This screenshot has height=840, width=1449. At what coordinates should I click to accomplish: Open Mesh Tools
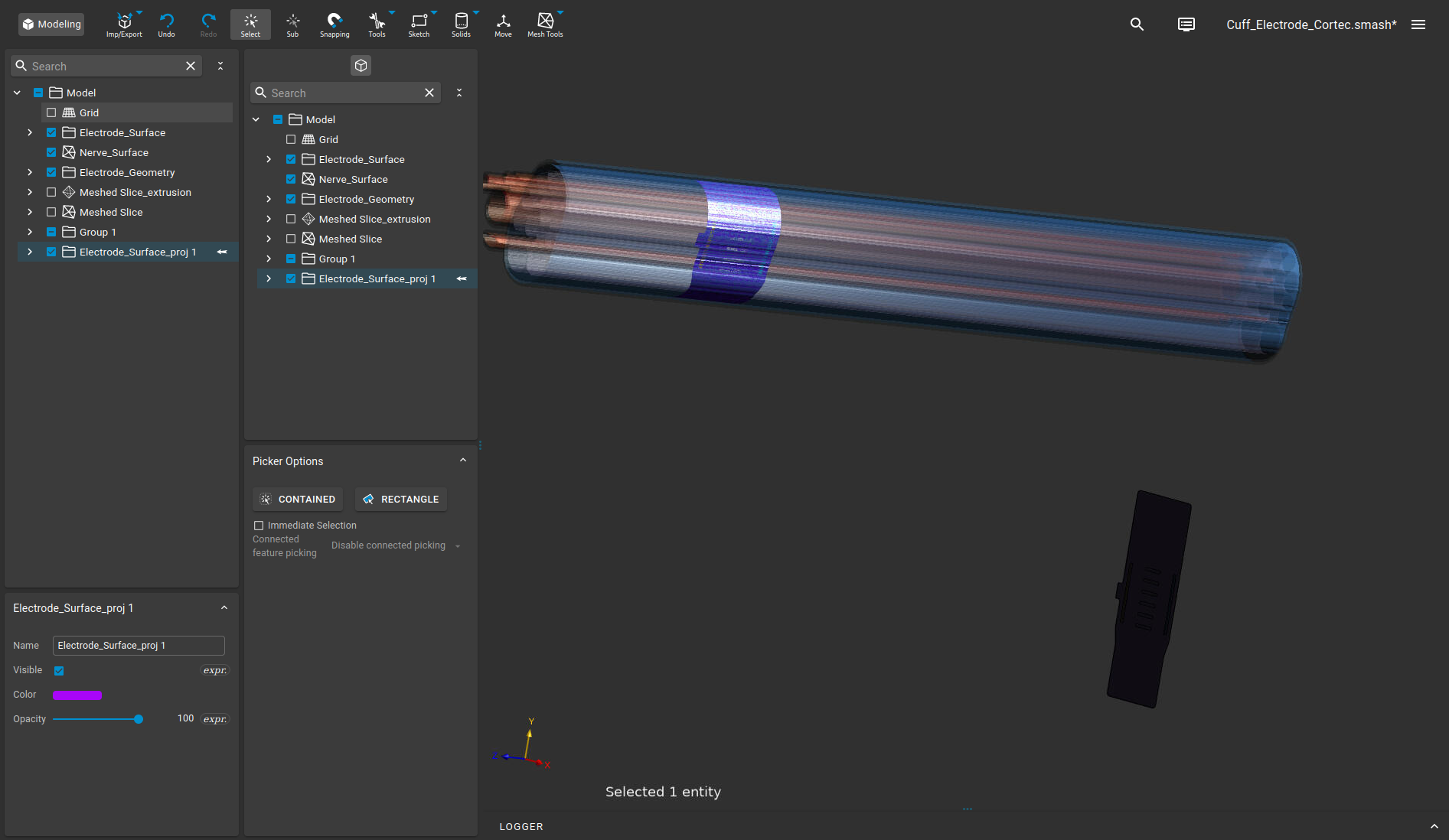pos(545,24)
